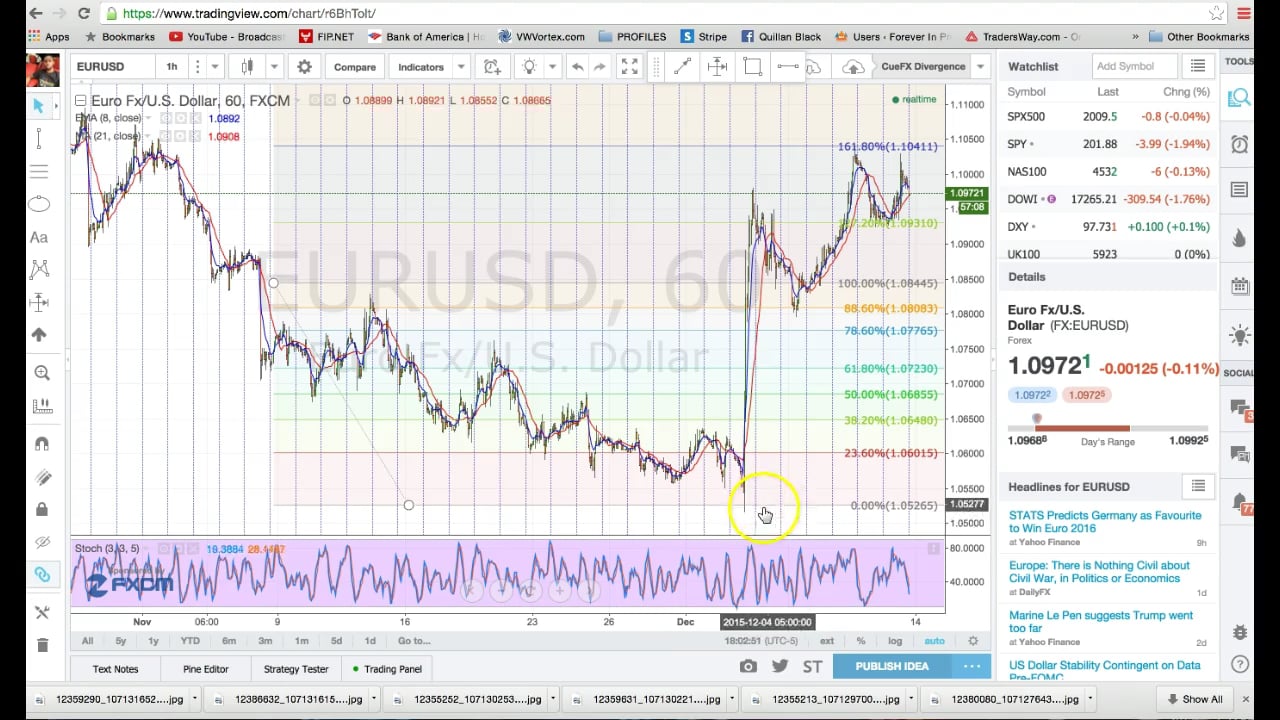
Task: Open the headlines list view icon
Action: (x=1197, y=486)
